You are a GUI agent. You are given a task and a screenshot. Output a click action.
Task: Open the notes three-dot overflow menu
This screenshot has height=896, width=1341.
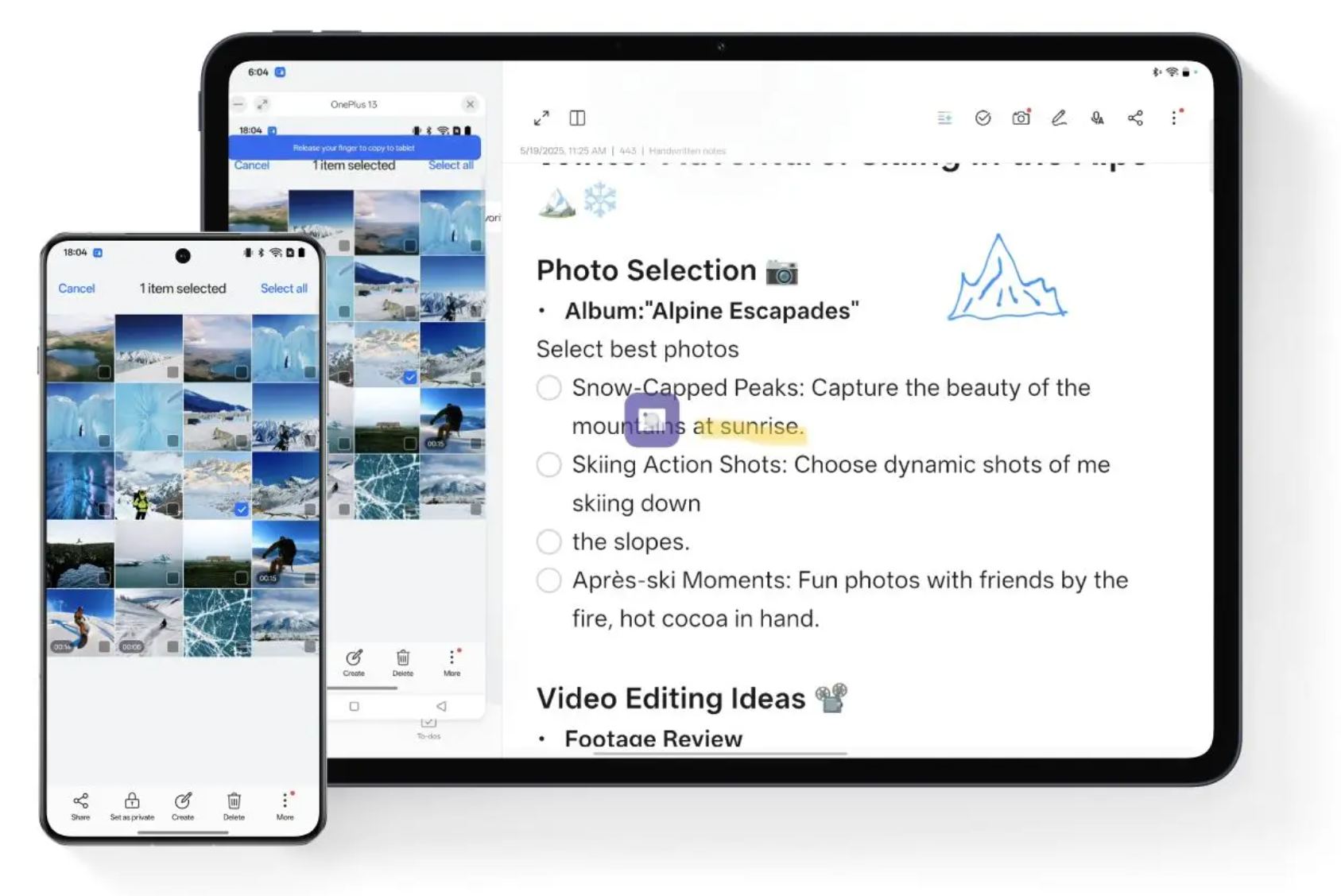pos(1174,118)
